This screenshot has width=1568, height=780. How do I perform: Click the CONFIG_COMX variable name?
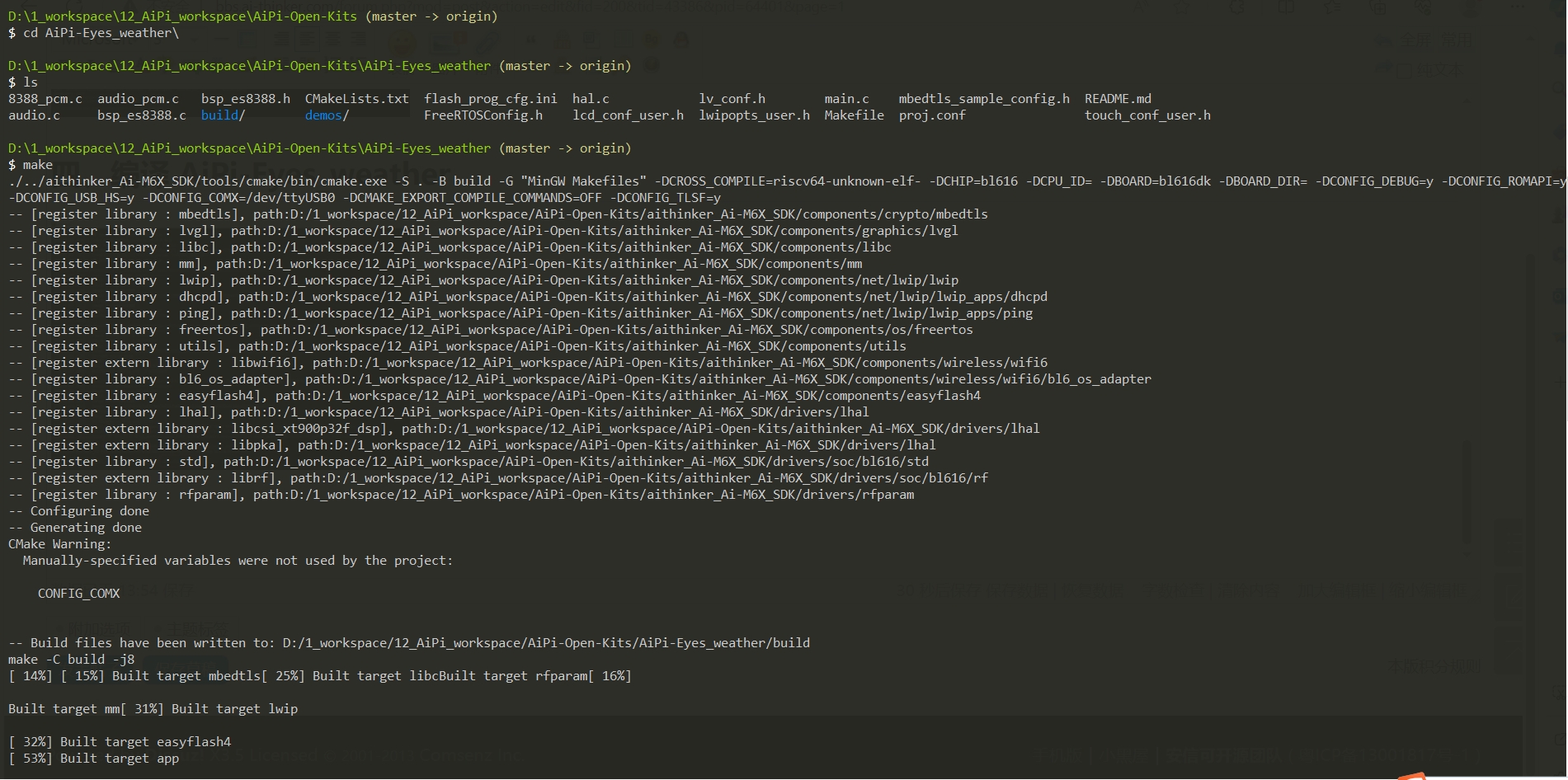[78, 594]
